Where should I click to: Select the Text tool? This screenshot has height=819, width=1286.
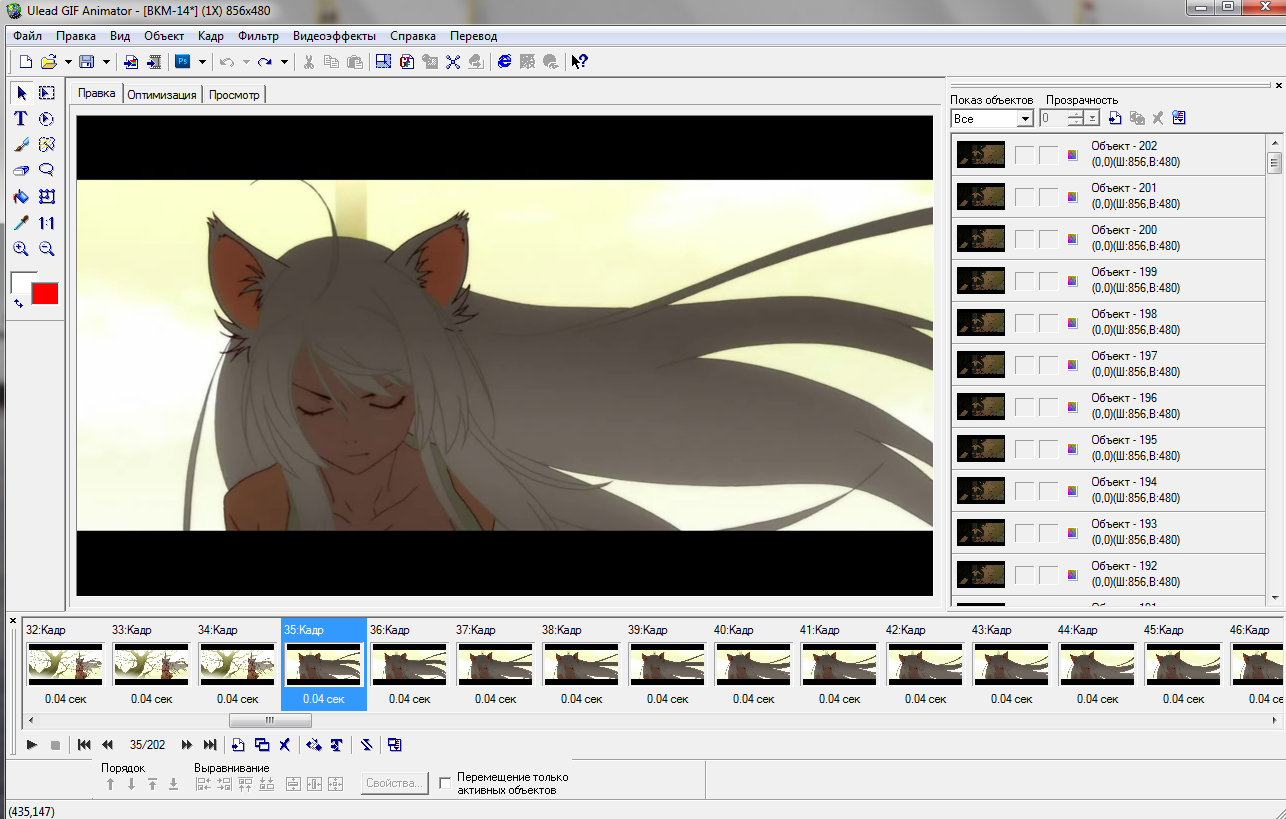[20, 119]
